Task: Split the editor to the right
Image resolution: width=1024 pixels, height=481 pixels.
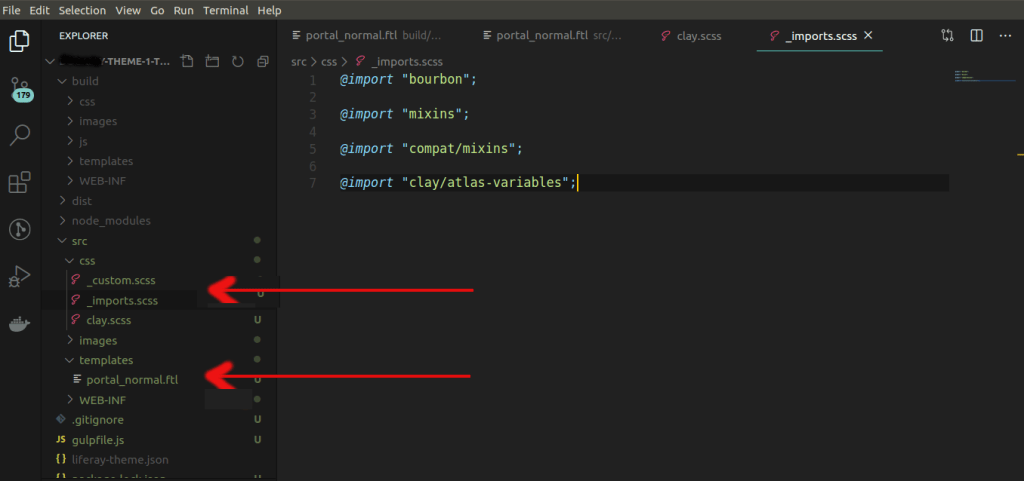Action: tap(976, 36)
